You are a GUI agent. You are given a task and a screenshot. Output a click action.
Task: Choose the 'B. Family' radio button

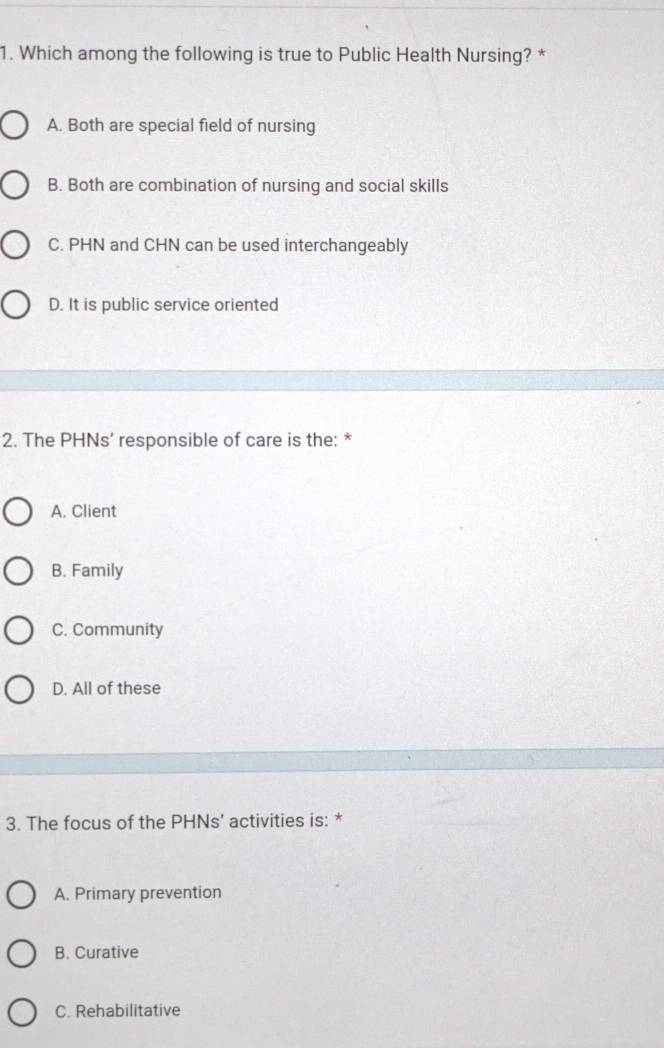(18, 571)
